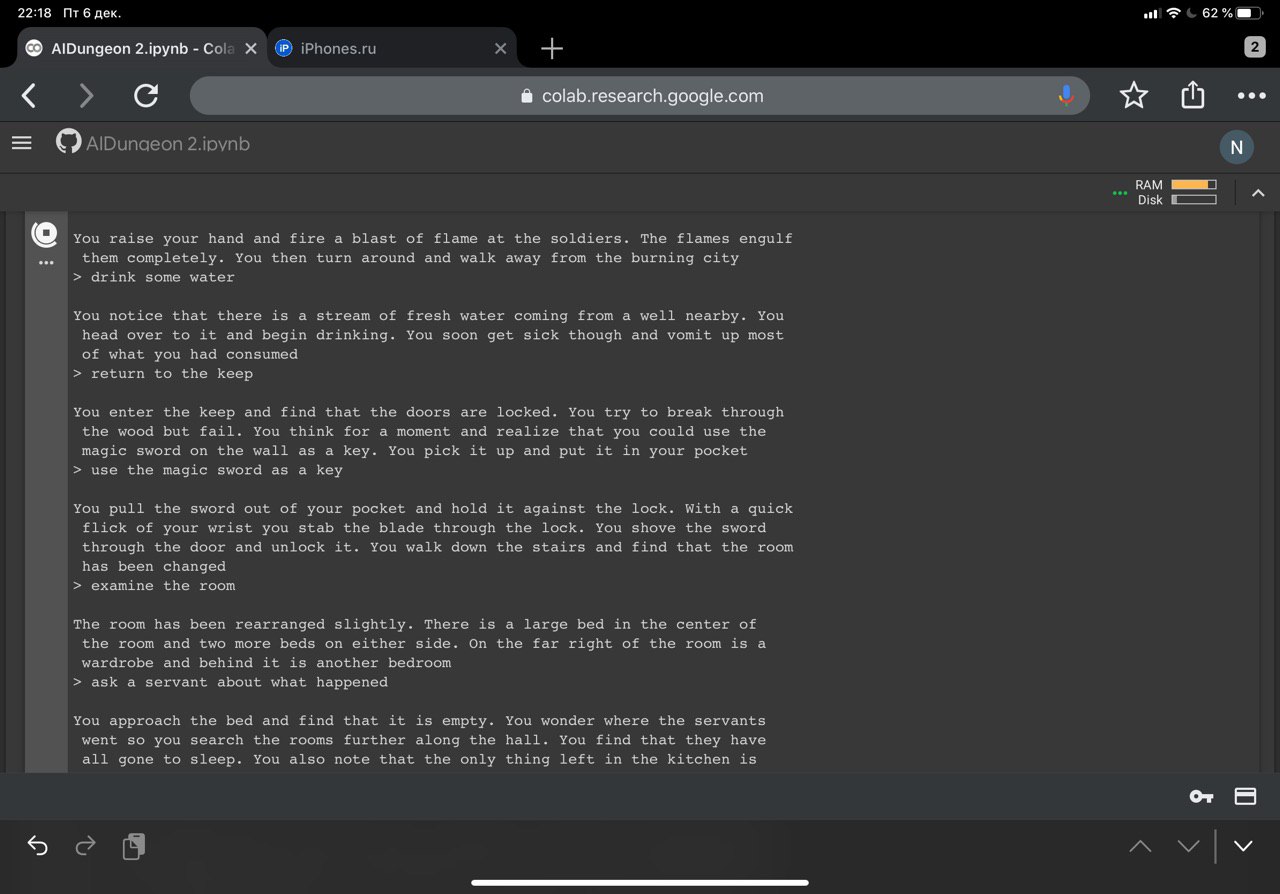
Task: Collapse the Colab header with chevron
Action: pyautogui.click(x=1258, y=193)
